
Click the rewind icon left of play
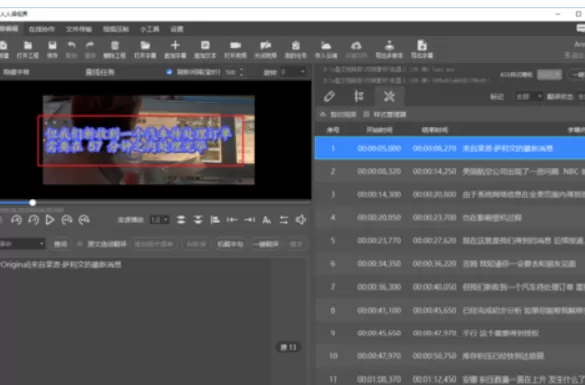pyautogui.click(x=34, y=220)
